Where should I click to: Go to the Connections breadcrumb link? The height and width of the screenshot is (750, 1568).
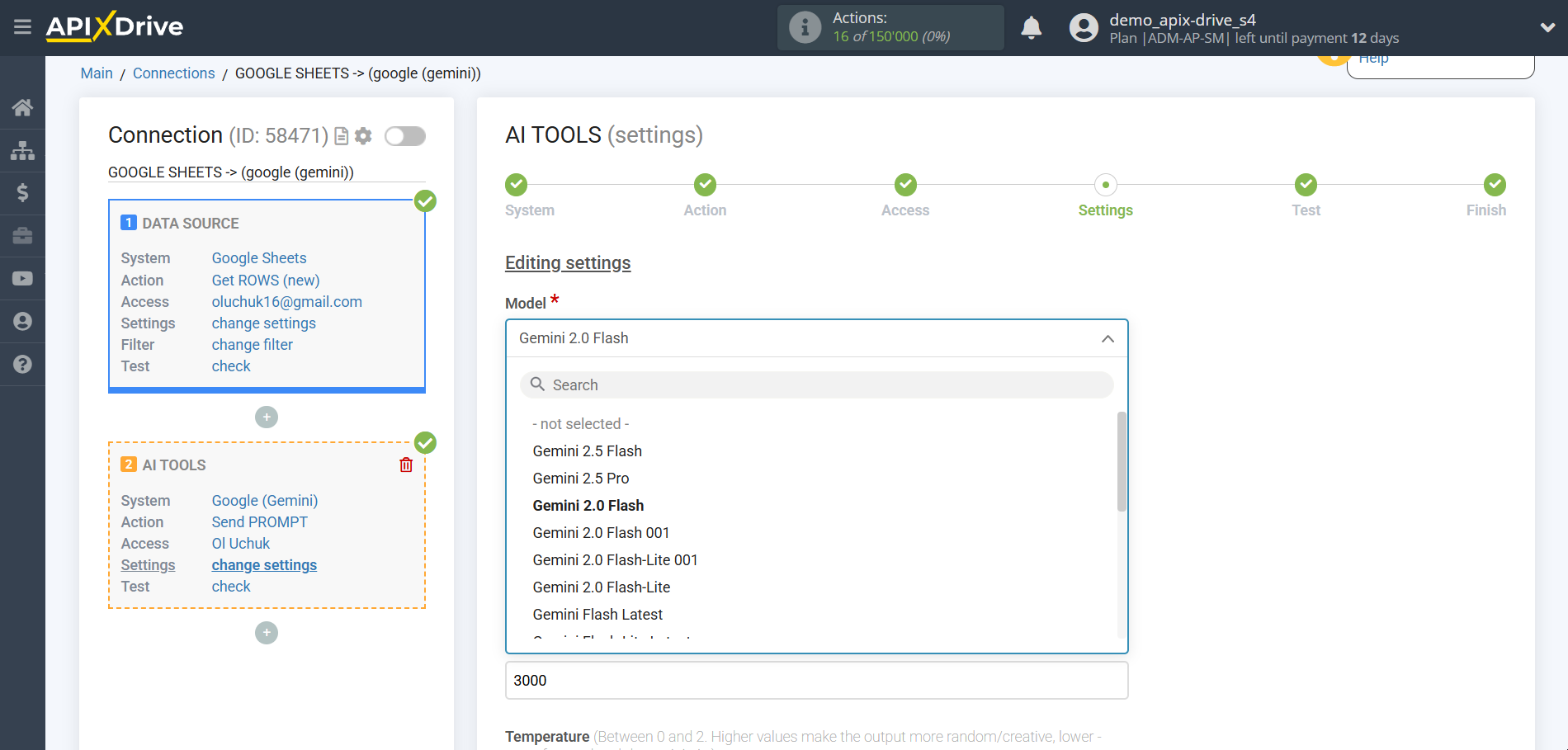coord(173,73)
